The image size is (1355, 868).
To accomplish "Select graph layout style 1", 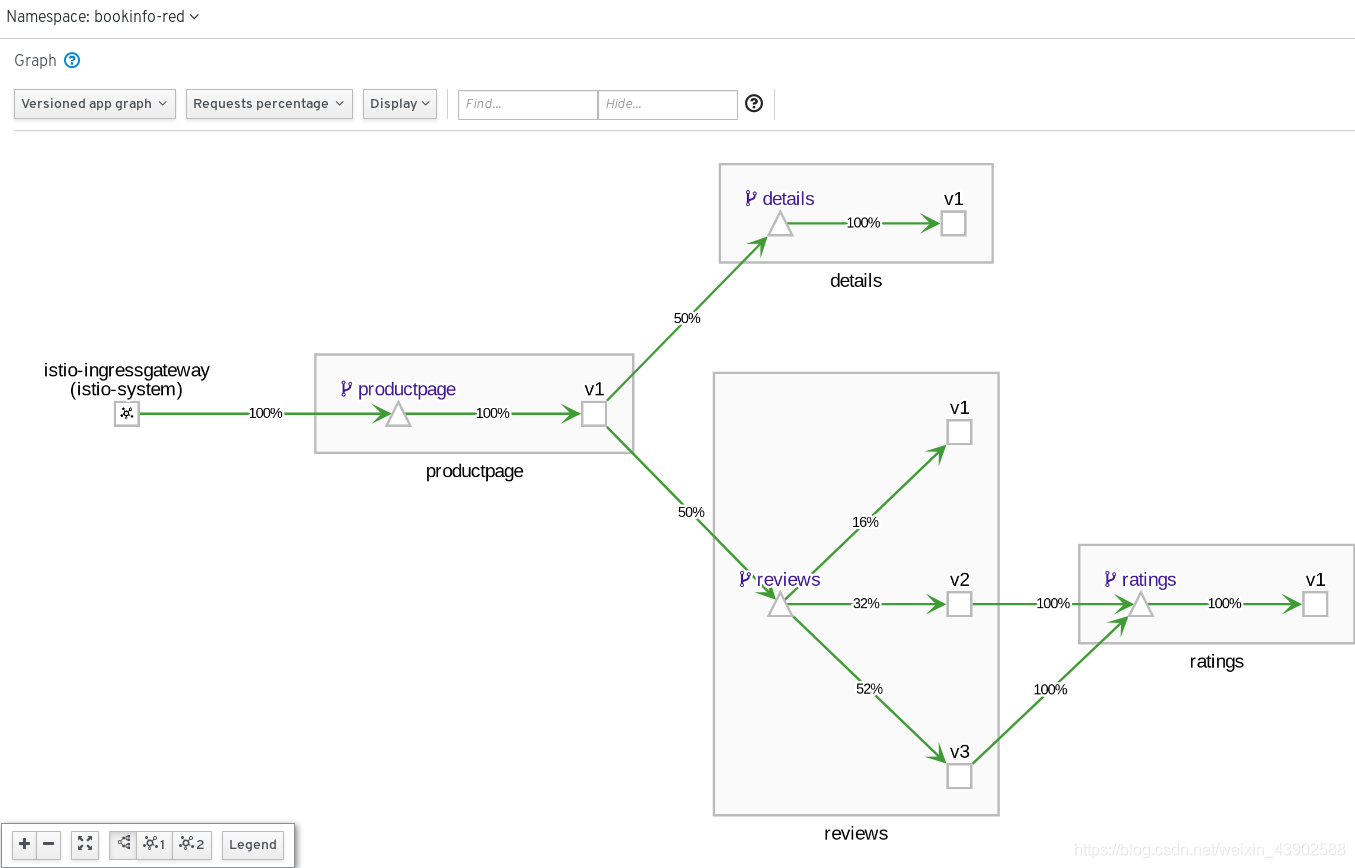I will [x=155, y=845].
